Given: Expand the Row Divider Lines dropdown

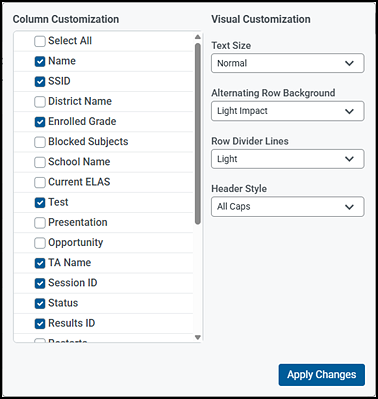Looking at the screenshot, I should coord(288,159).
